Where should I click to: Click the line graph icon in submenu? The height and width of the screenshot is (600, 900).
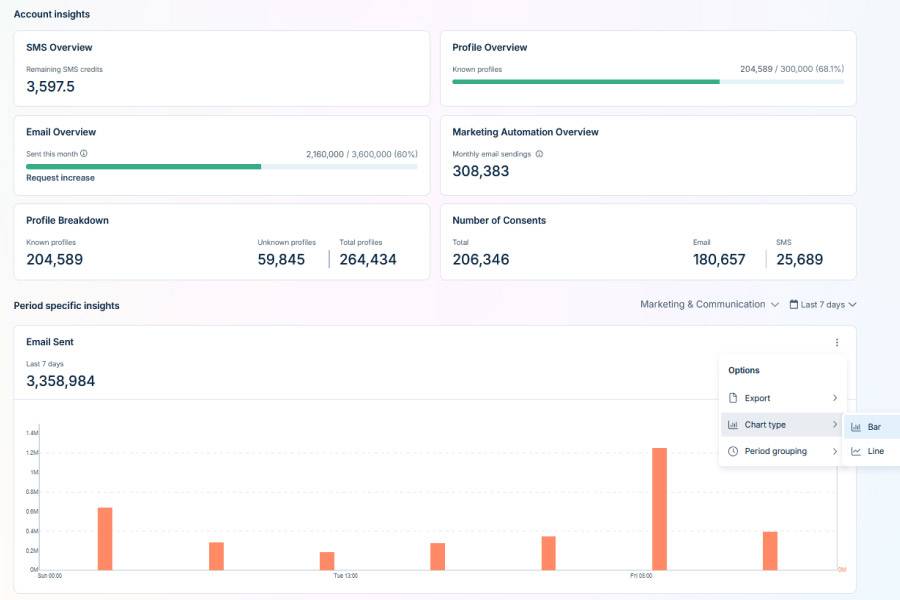click(x=856, y=451)
